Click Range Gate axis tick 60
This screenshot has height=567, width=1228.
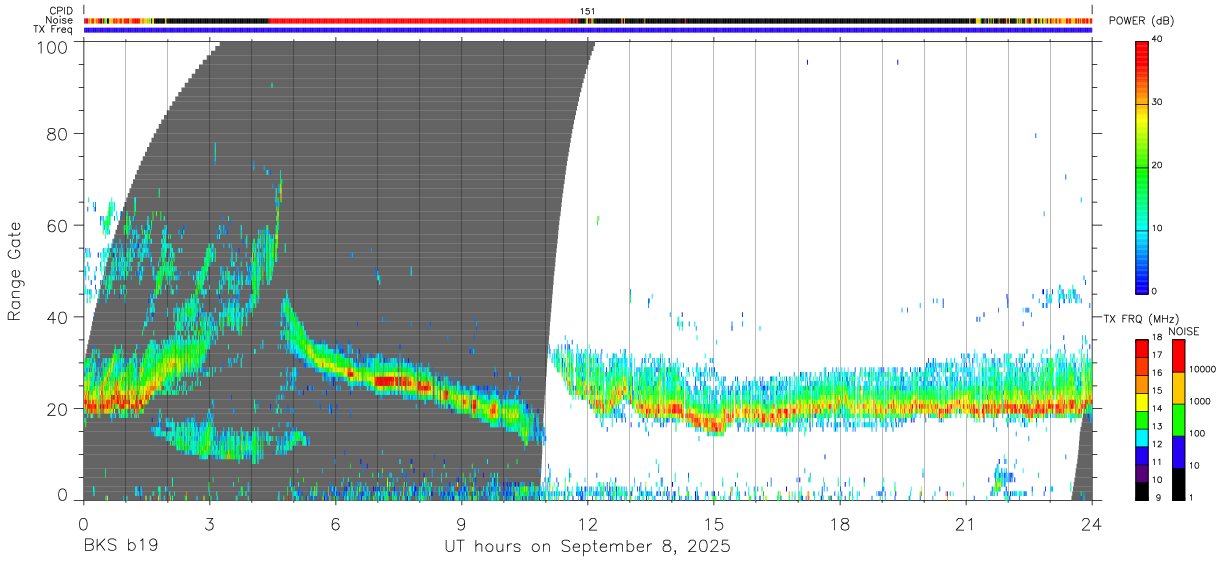pyautogui.click(x=57, y=225)
